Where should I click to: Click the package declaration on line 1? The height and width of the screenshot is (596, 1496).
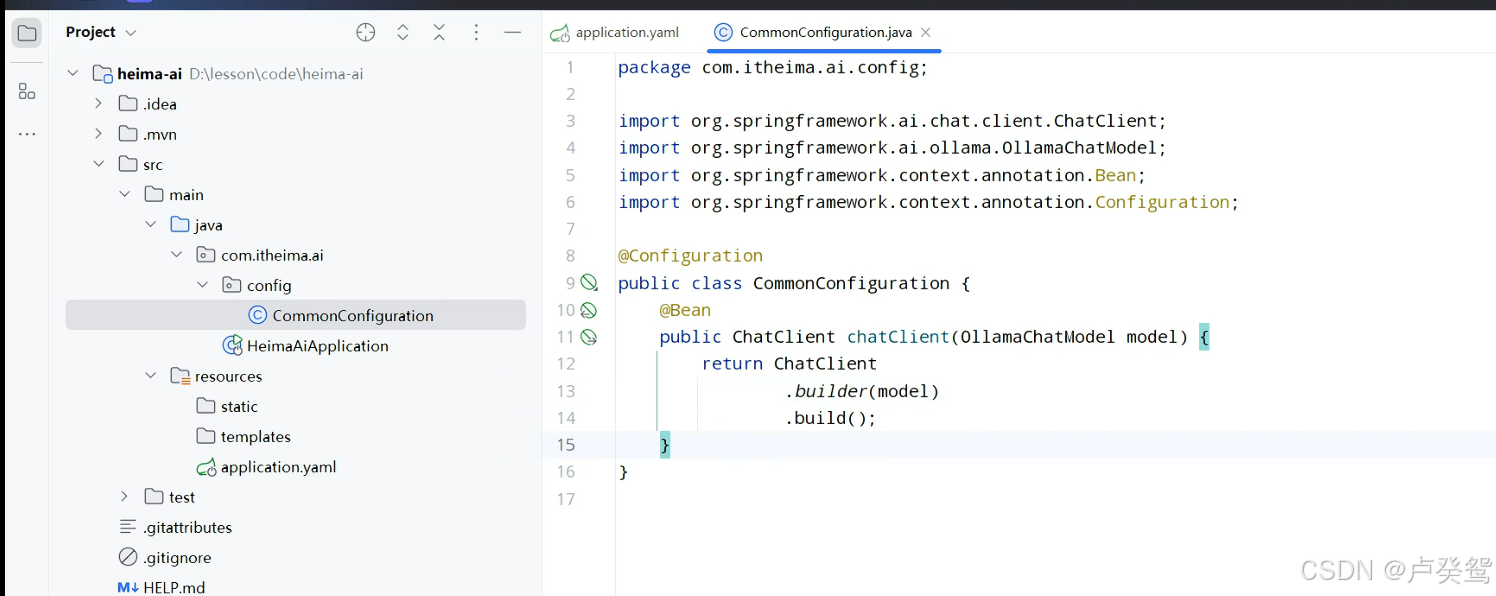point(773,67)
